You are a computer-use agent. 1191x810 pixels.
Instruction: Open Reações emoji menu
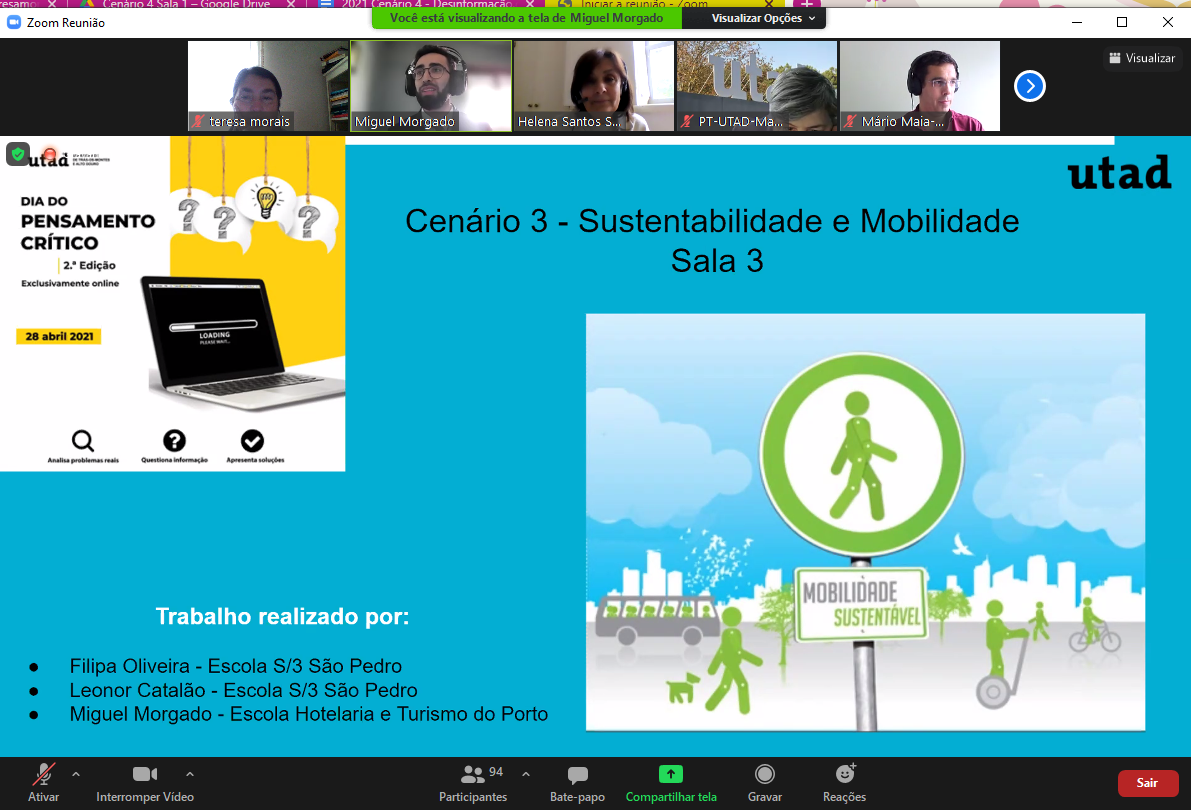[845, 783]
